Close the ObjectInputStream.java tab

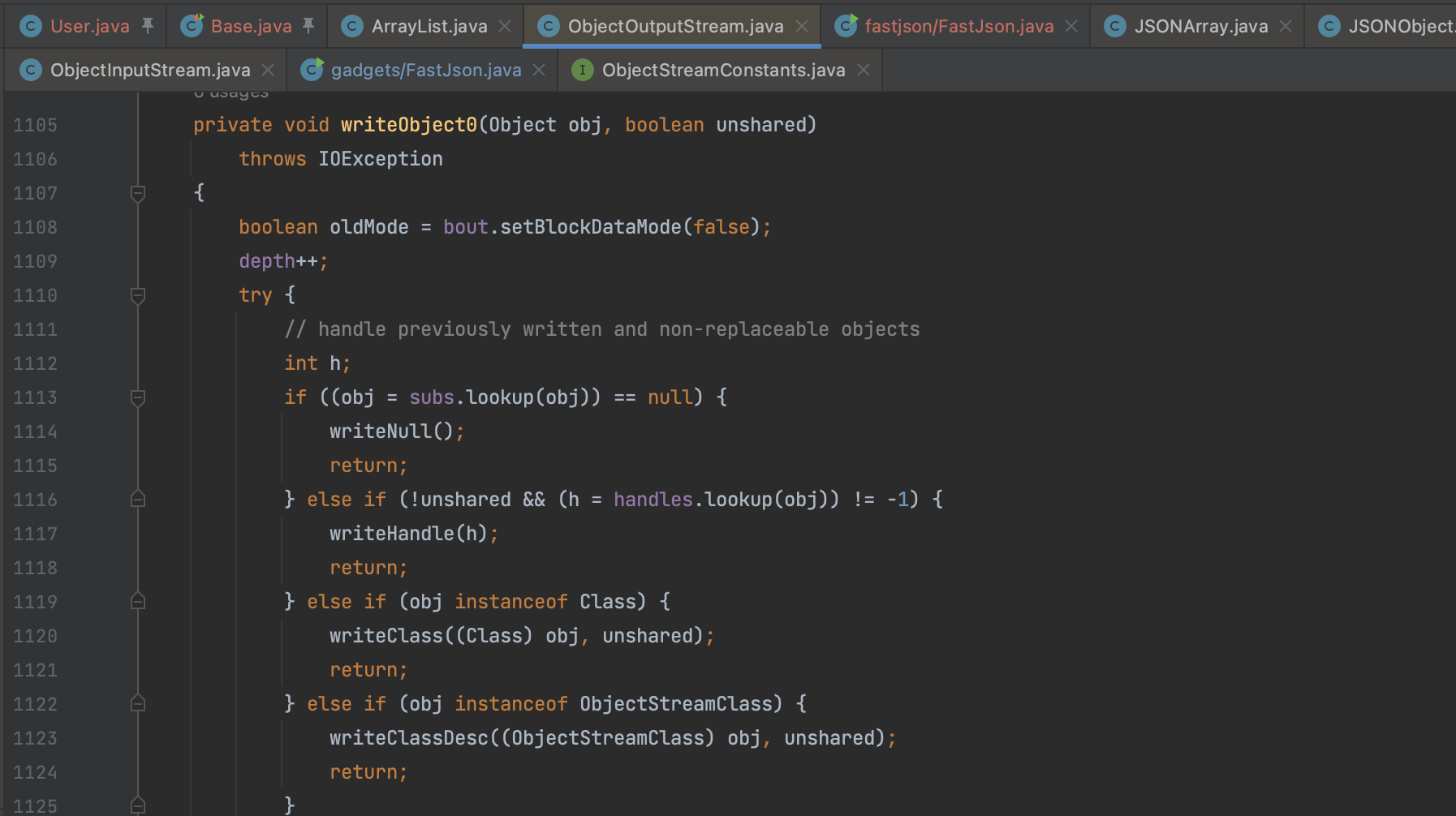click(x=268, y=70)
